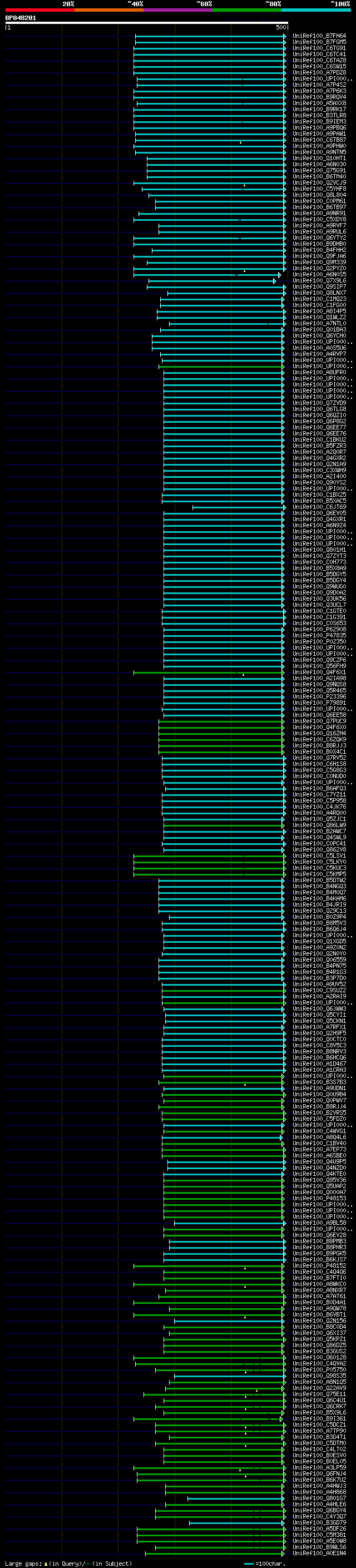Open hit UniRef100_Q6YTY2

tap(319, 238)
